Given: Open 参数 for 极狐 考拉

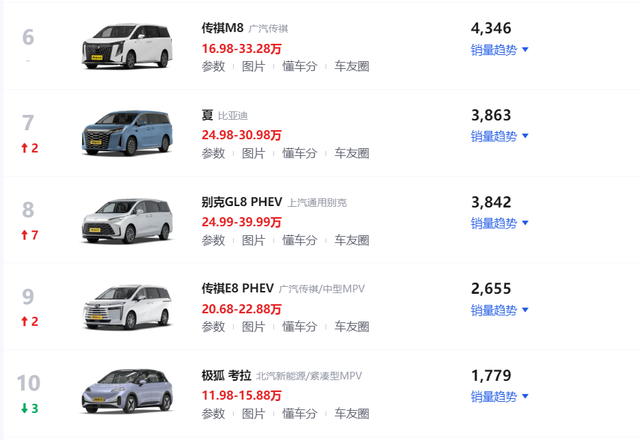Looking at the screenshot, I should pyautogui.click(x=213, y=414).
